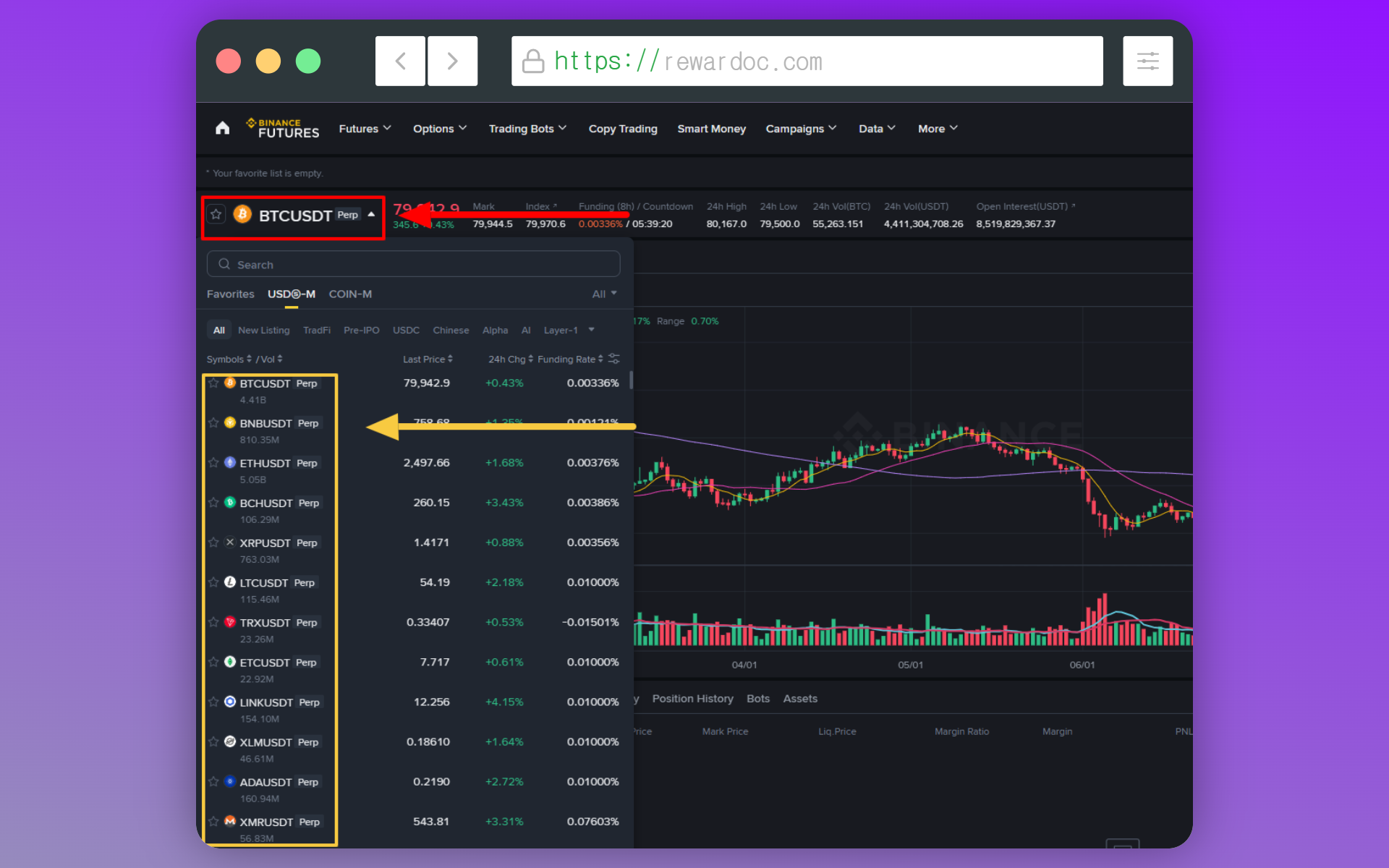This screenshot has height=868, width=1389.
Task: Open the Assets tab below chart
Action: coord(800,699)
